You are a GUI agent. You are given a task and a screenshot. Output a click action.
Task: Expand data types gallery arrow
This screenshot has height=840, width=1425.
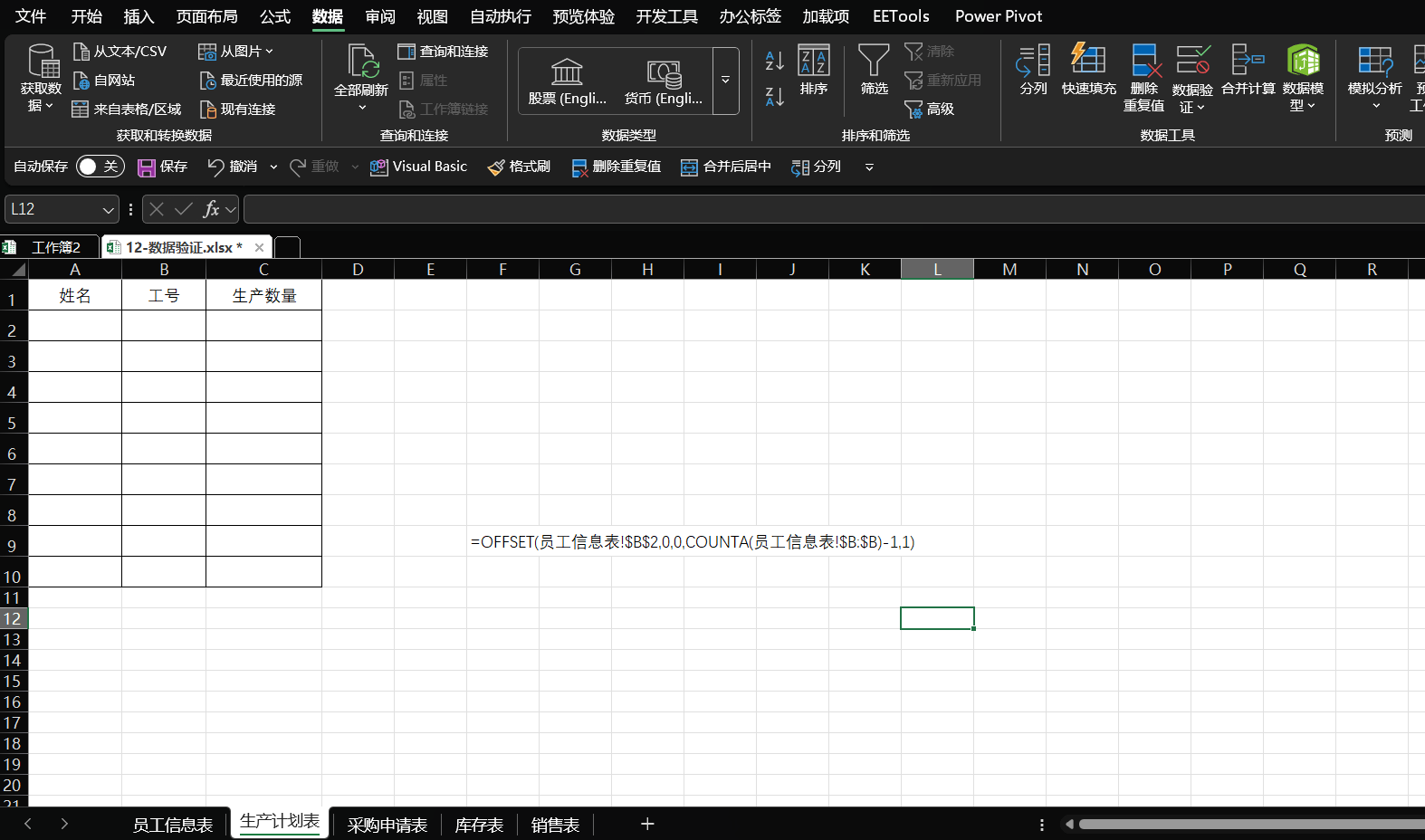pos(726,81)
